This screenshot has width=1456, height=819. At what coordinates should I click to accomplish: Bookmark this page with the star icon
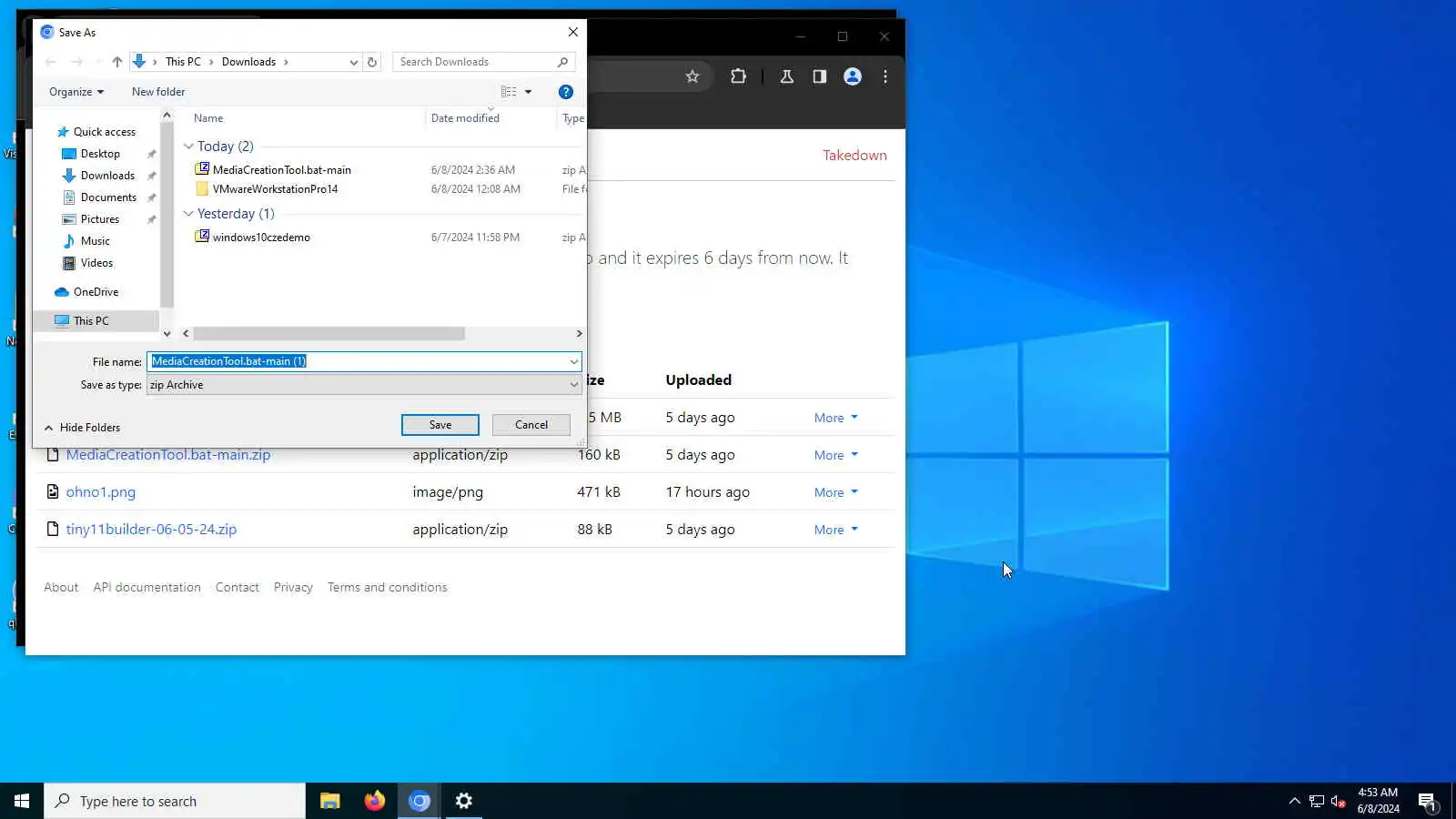coord(693,76)
